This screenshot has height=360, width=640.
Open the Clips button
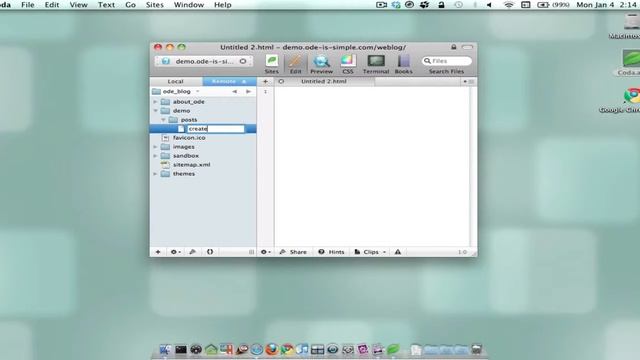pyautogui.click(x=370, y=252)
